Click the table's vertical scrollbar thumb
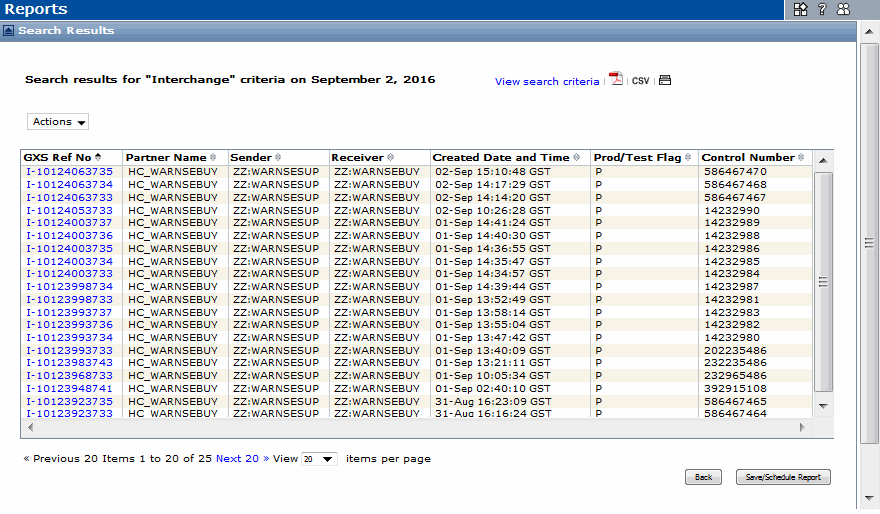880x514 pixels. pos(824,280)
